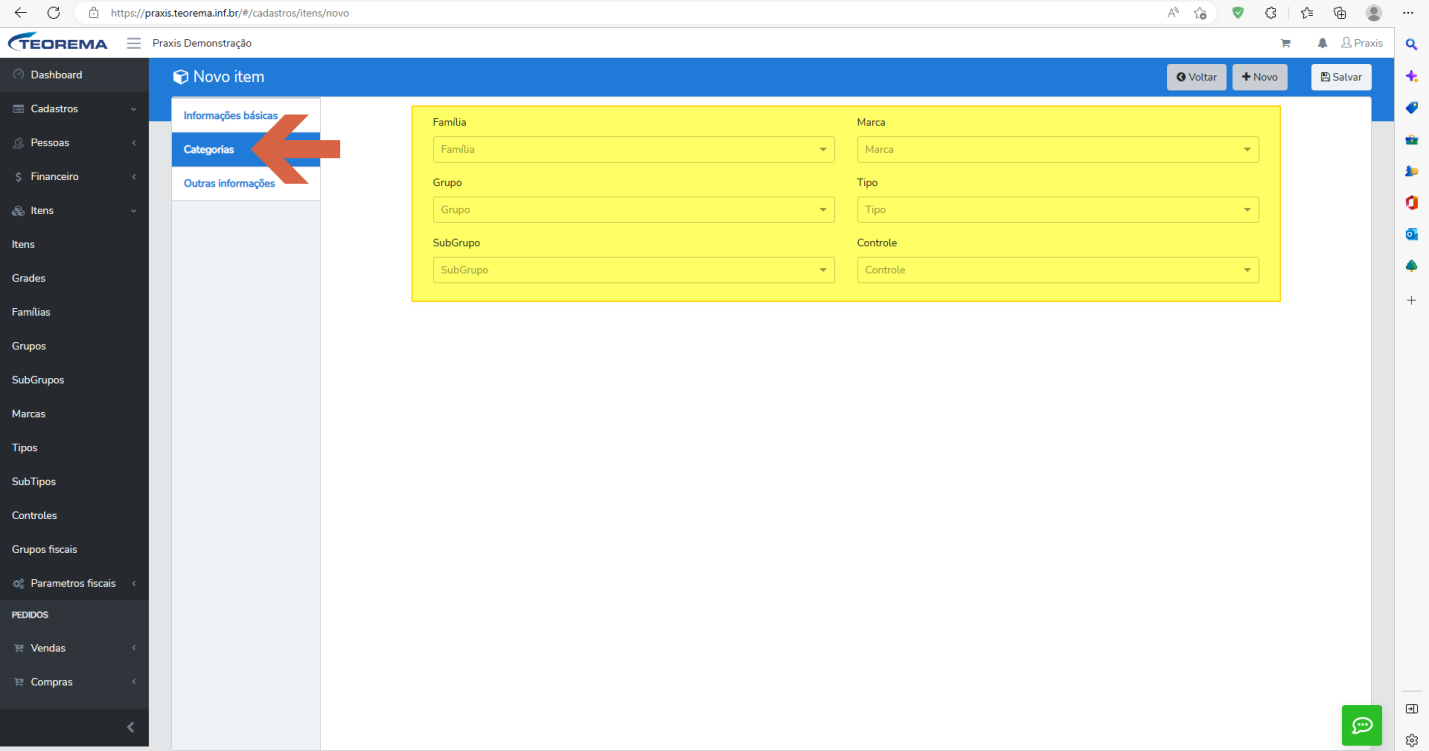Switch to the Outras informações tab
The height and width of the screenshot is (751, 1429).
click(x=246, y=183)
